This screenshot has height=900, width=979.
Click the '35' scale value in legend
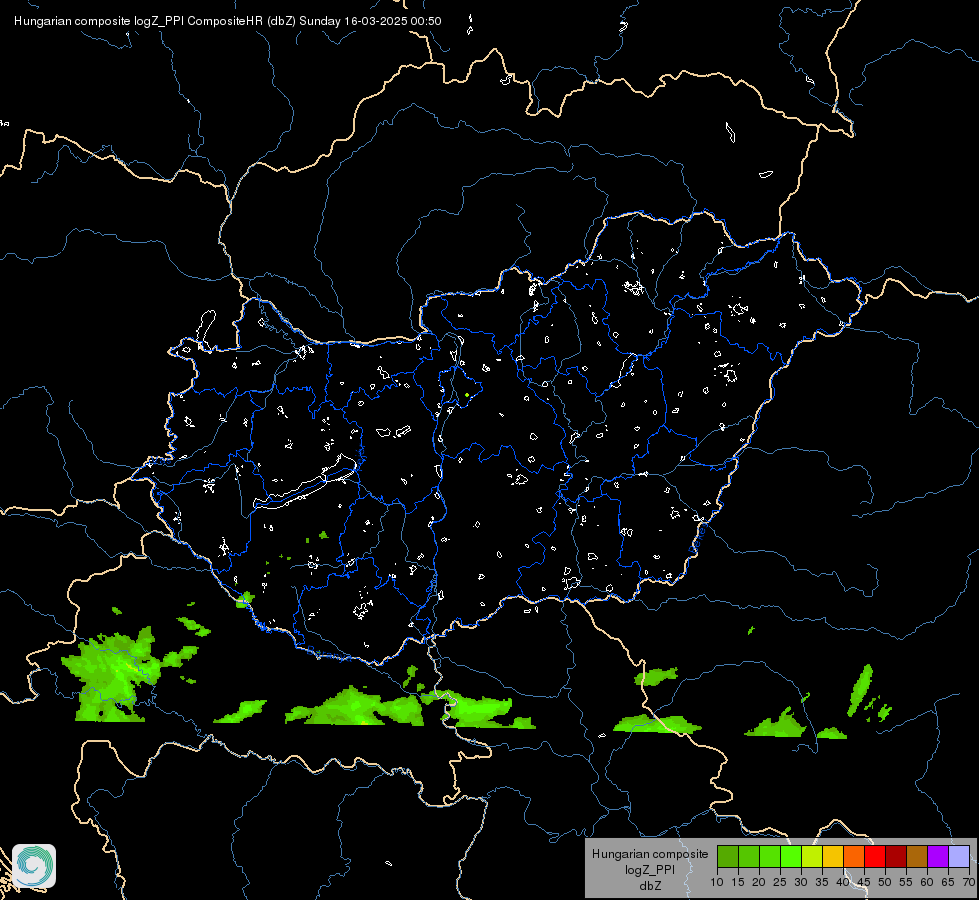point(822,882)
